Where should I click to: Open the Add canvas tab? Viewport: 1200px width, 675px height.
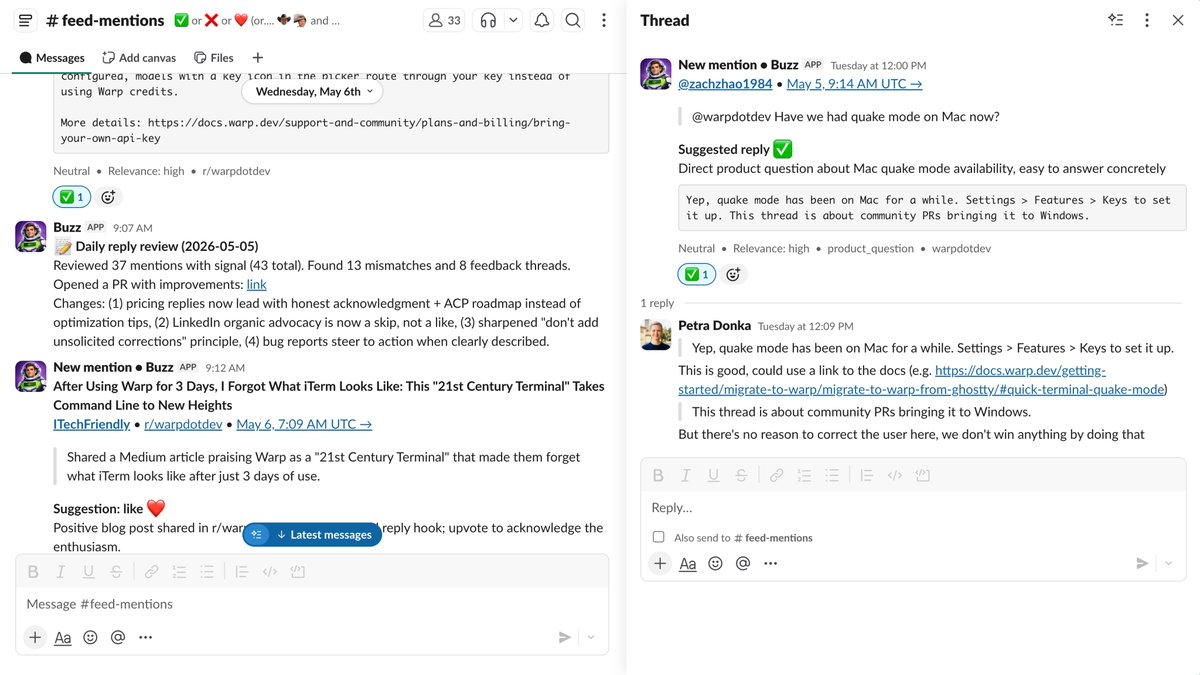pyautogui.click(x=138, y=58)
